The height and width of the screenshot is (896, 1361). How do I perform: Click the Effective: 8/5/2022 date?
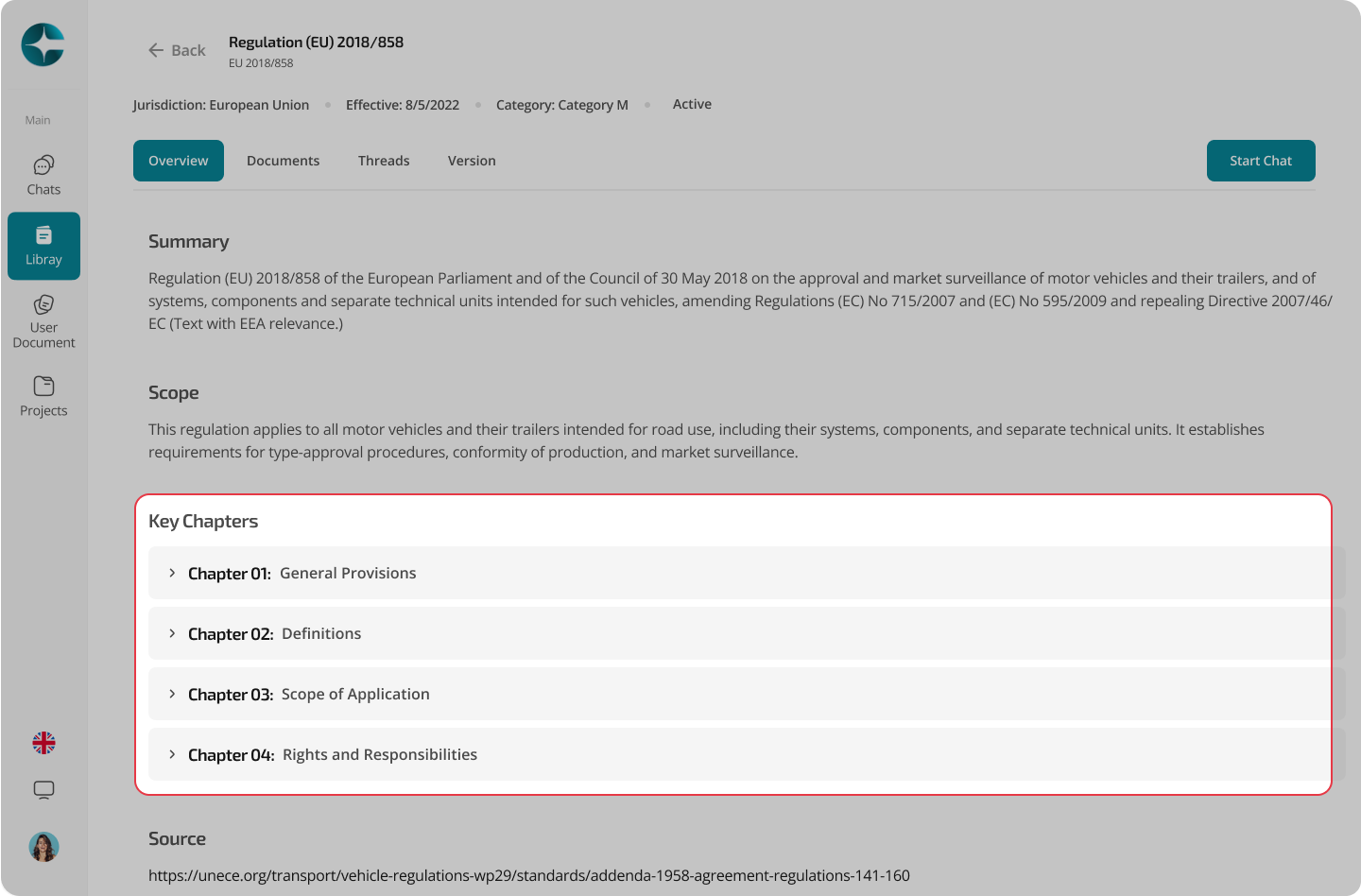click(403, 105)
